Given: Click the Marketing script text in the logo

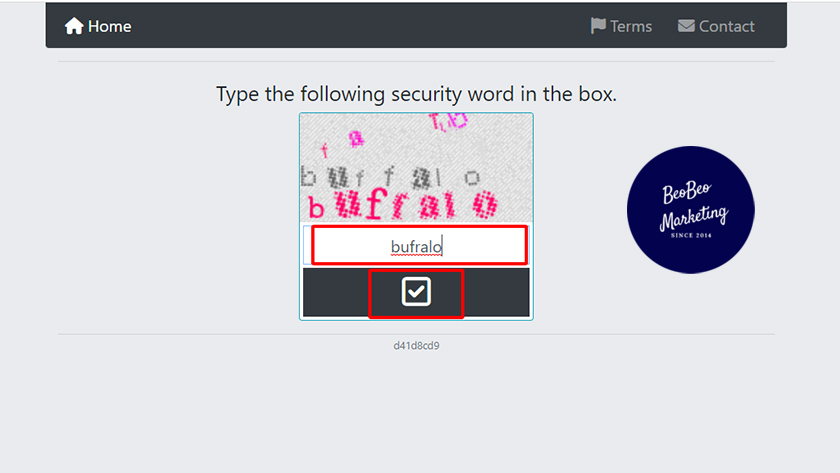Looking at the screenshot, I should (x=693, y=217).
